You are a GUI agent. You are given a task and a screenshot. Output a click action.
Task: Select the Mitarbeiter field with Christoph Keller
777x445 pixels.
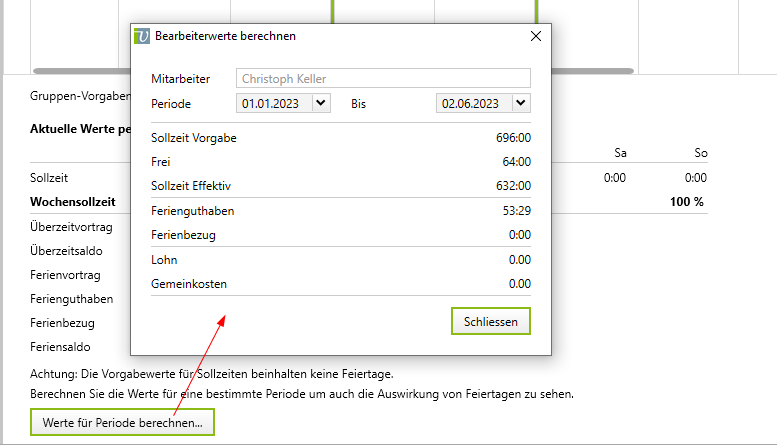click(x=383, y=79)
